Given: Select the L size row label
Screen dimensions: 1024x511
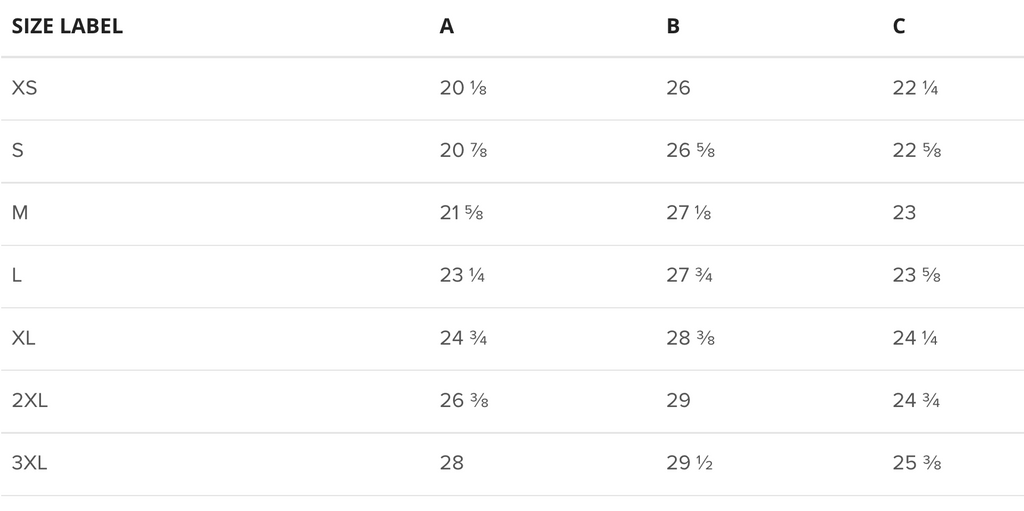Looking at the screenshot, I should point(17,275).
